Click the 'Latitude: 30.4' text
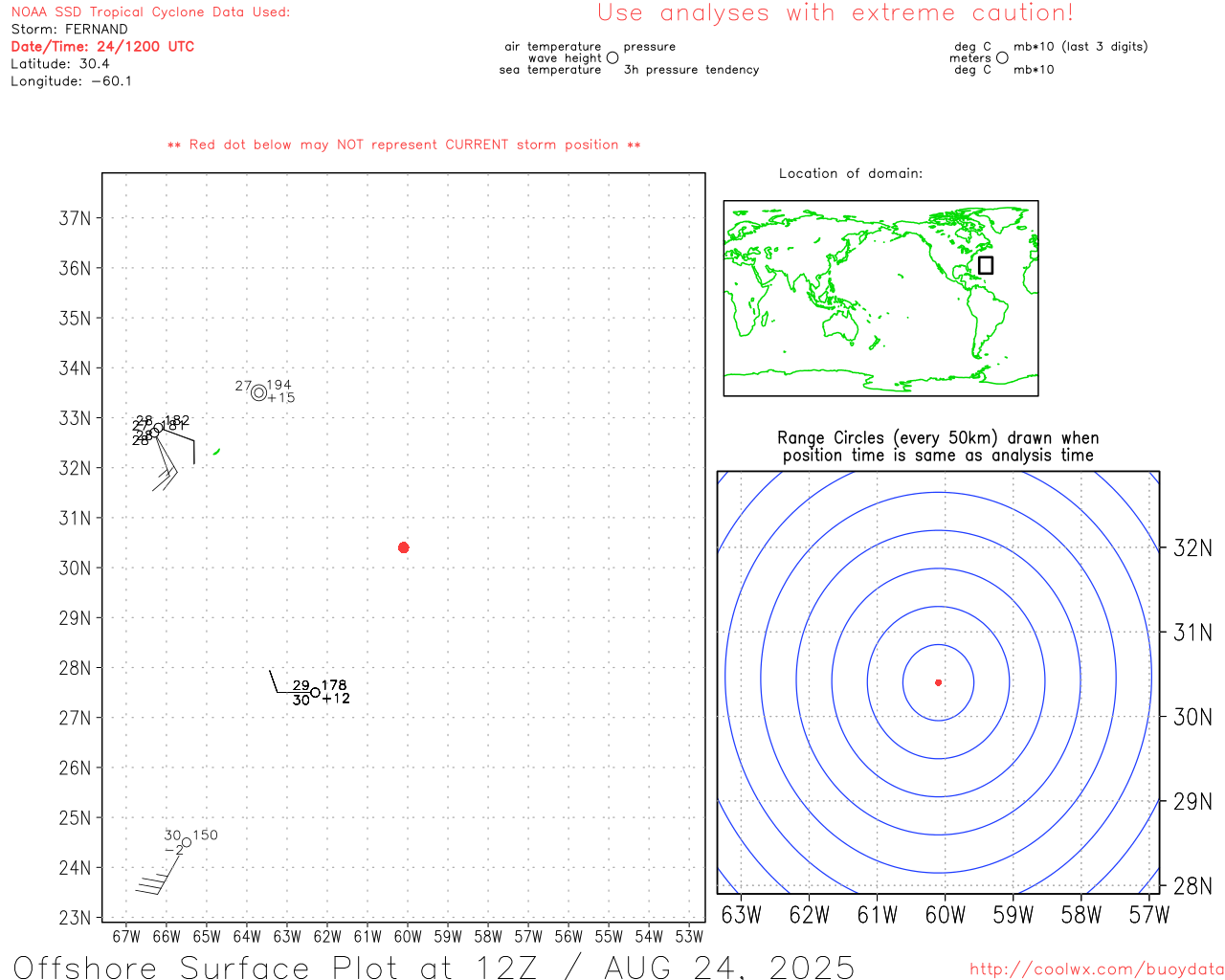This screenshot has width=1225, height=980. coord(59,64)
